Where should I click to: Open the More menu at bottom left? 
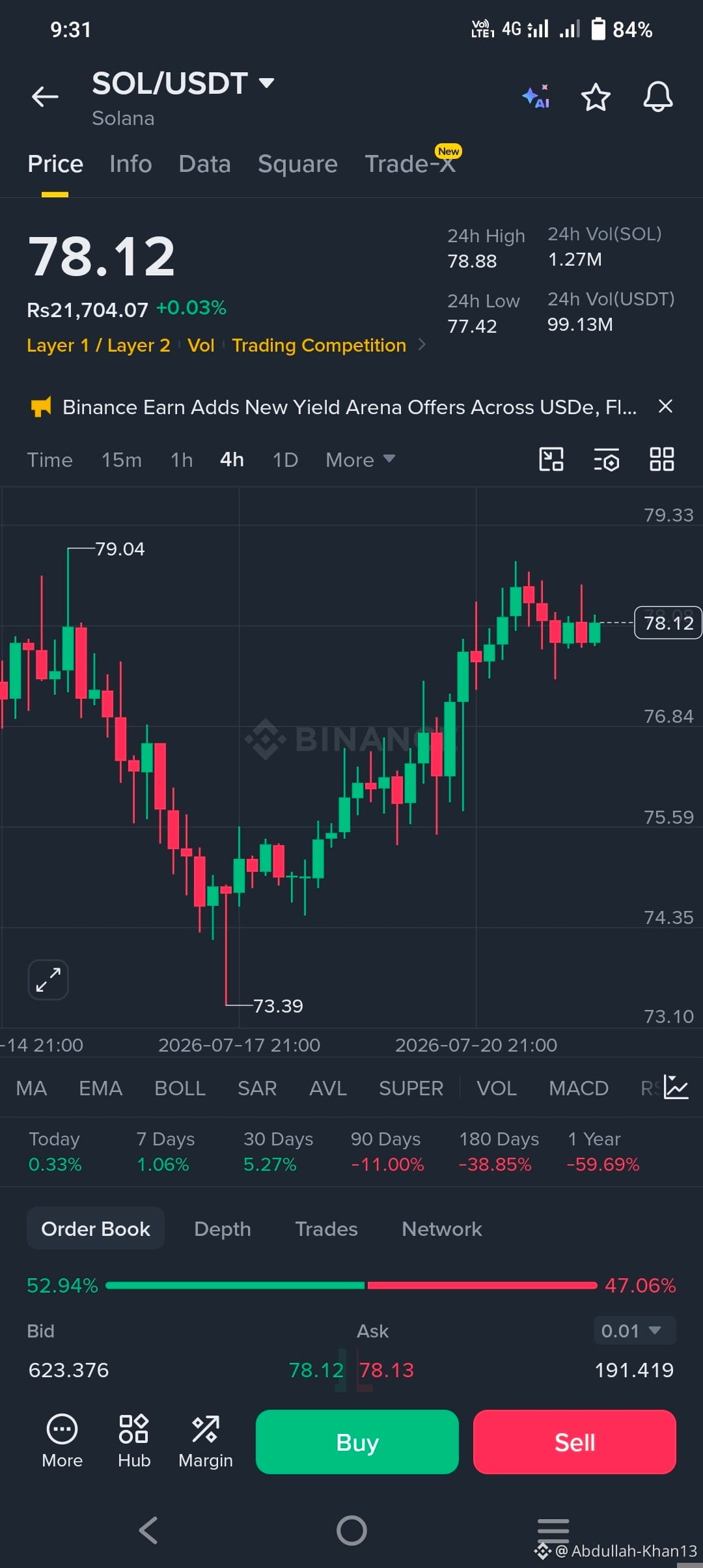(x=62, y=1442)
